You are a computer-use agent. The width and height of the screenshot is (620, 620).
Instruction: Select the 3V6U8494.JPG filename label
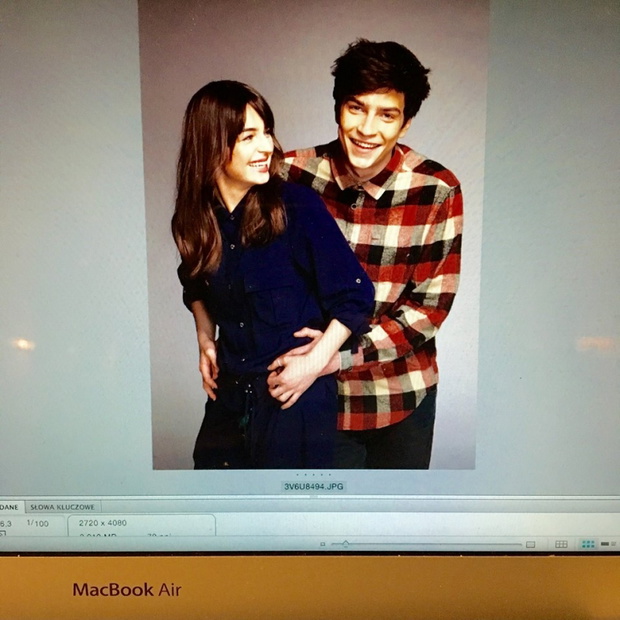tap(314, 486)
